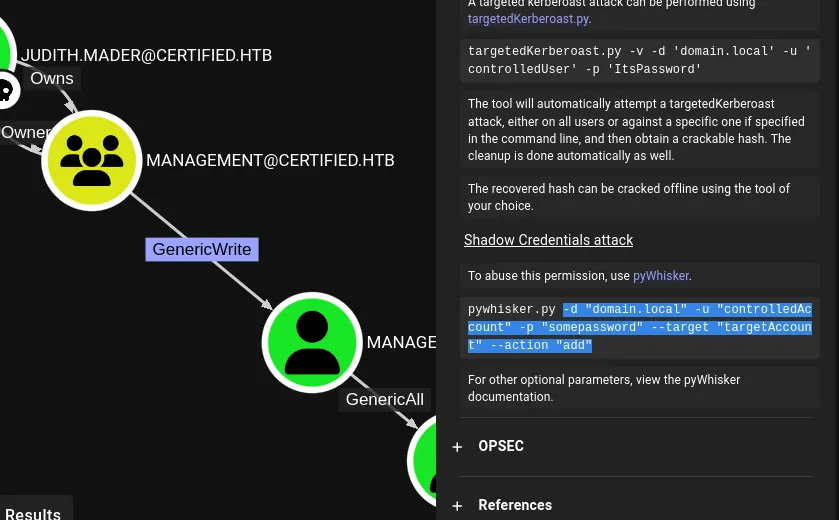Viewport: 839px width, 520px height.
Task: Select the MANAGEMENT group node icon
Action: tap(91, 160)
